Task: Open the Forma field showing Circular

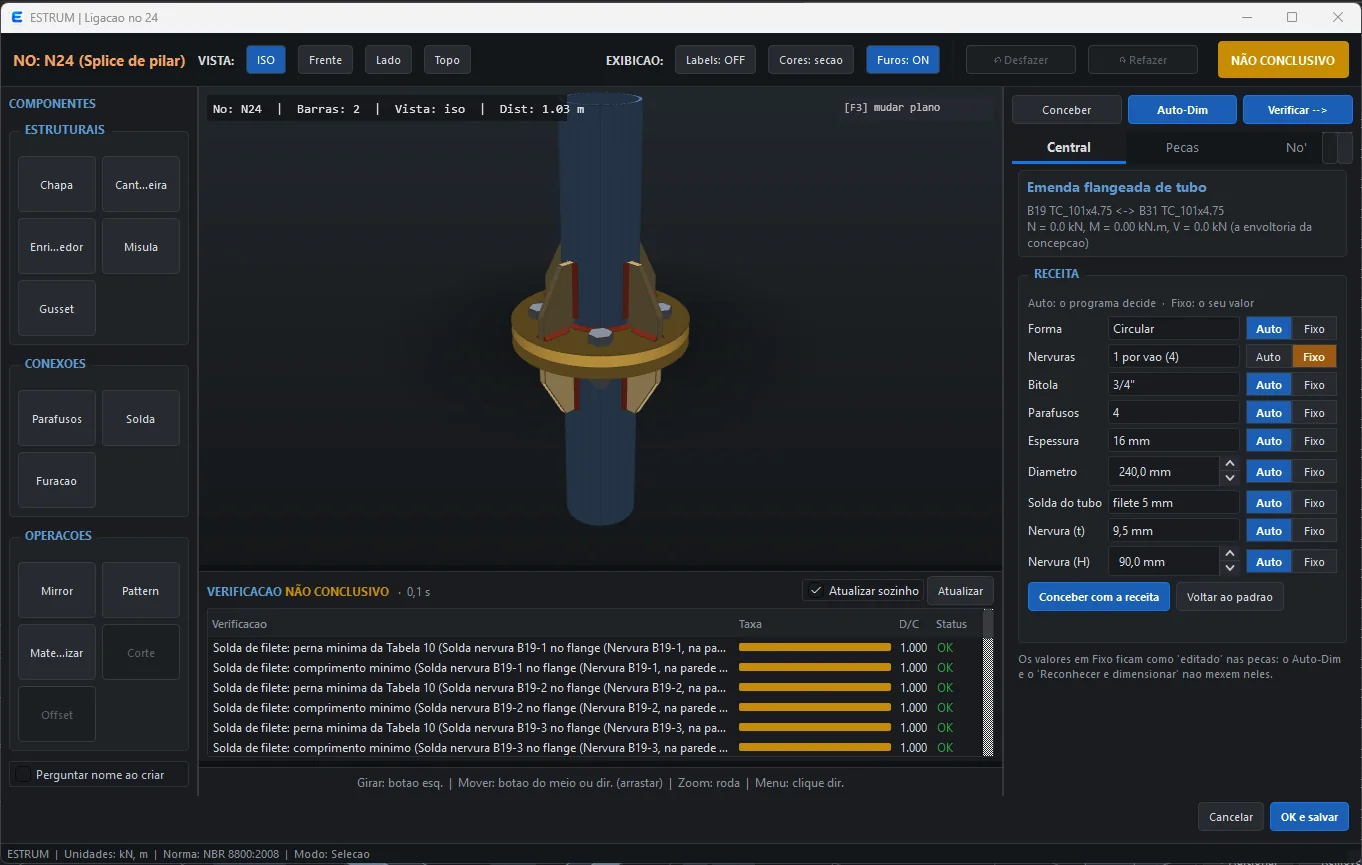Action: 1174,329
